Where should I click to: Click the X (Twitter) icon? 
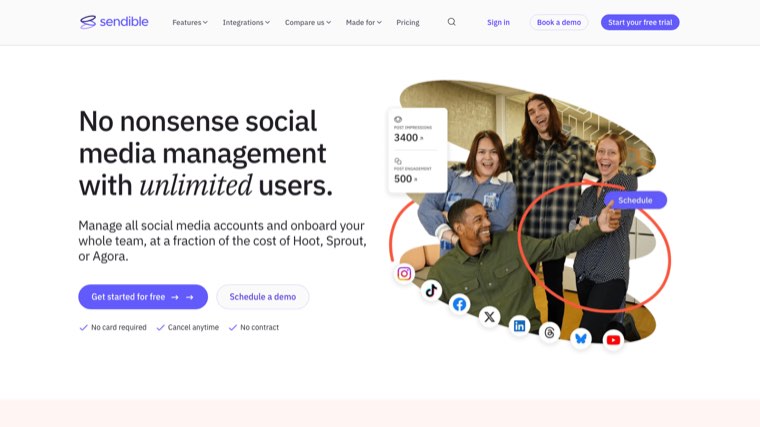(490, 317)
